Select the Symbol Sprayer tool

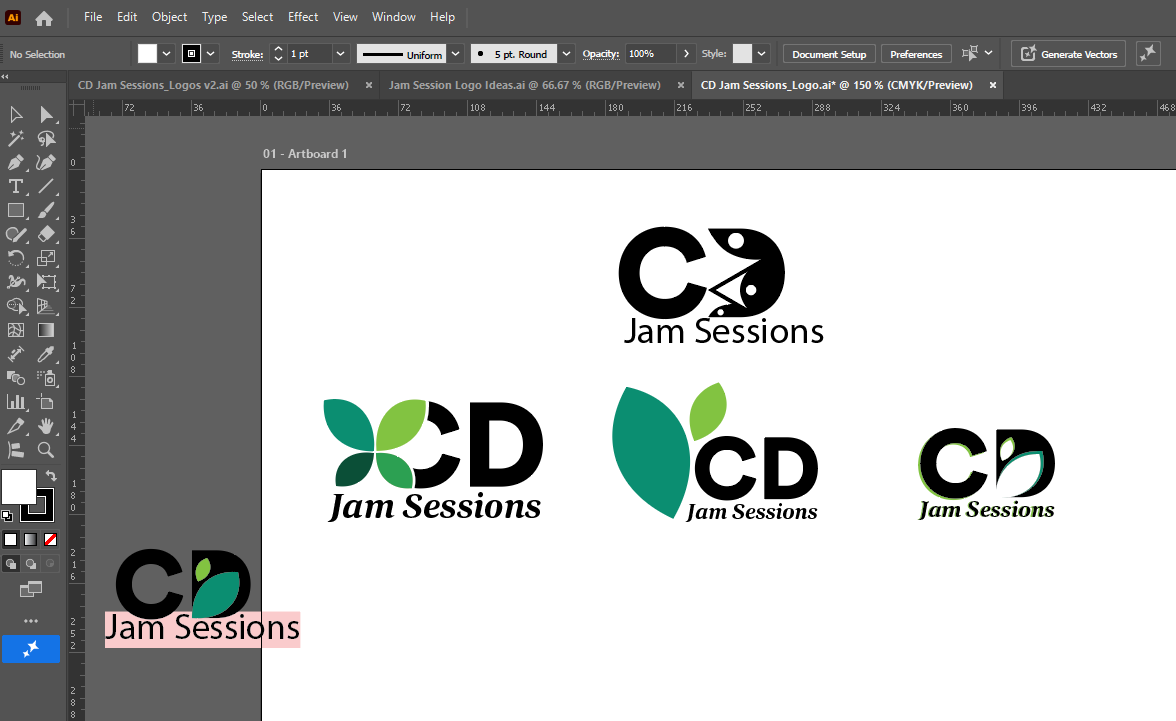point(46,378)
